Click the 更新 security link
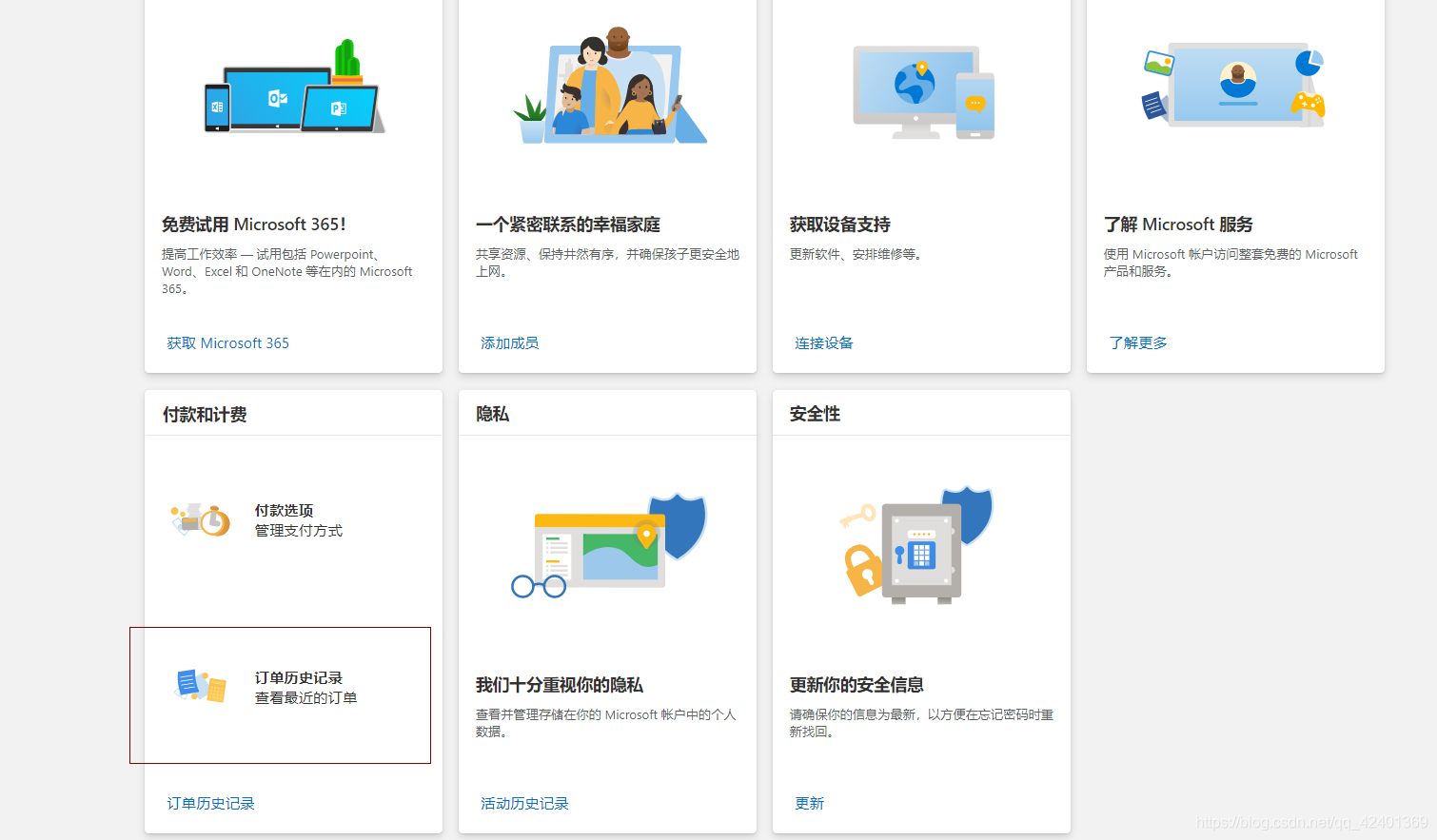 [809, 804]
